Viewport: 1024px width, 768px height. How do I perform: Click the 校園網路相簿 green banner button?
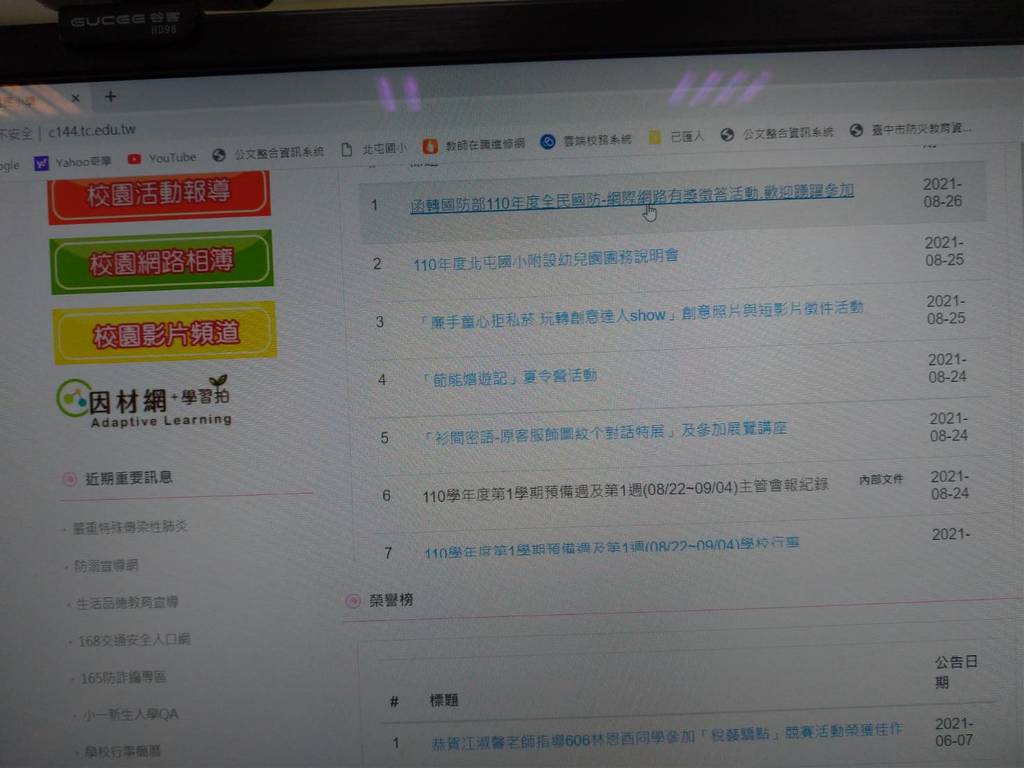click(x=161, y=262)
